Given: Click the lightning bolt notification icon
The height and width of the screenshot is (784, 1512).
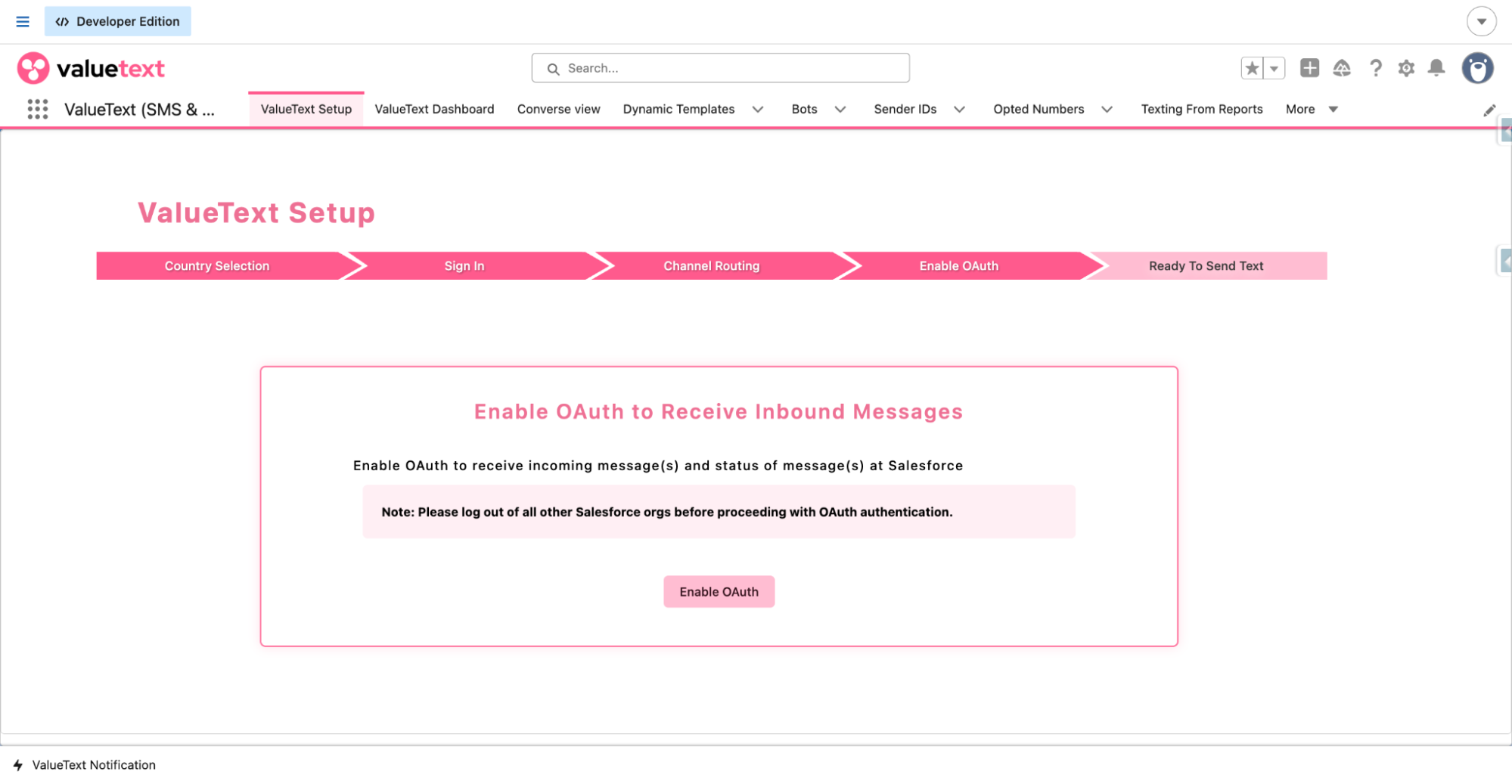Looking at the screenshot, I should (x=18, y=765).
